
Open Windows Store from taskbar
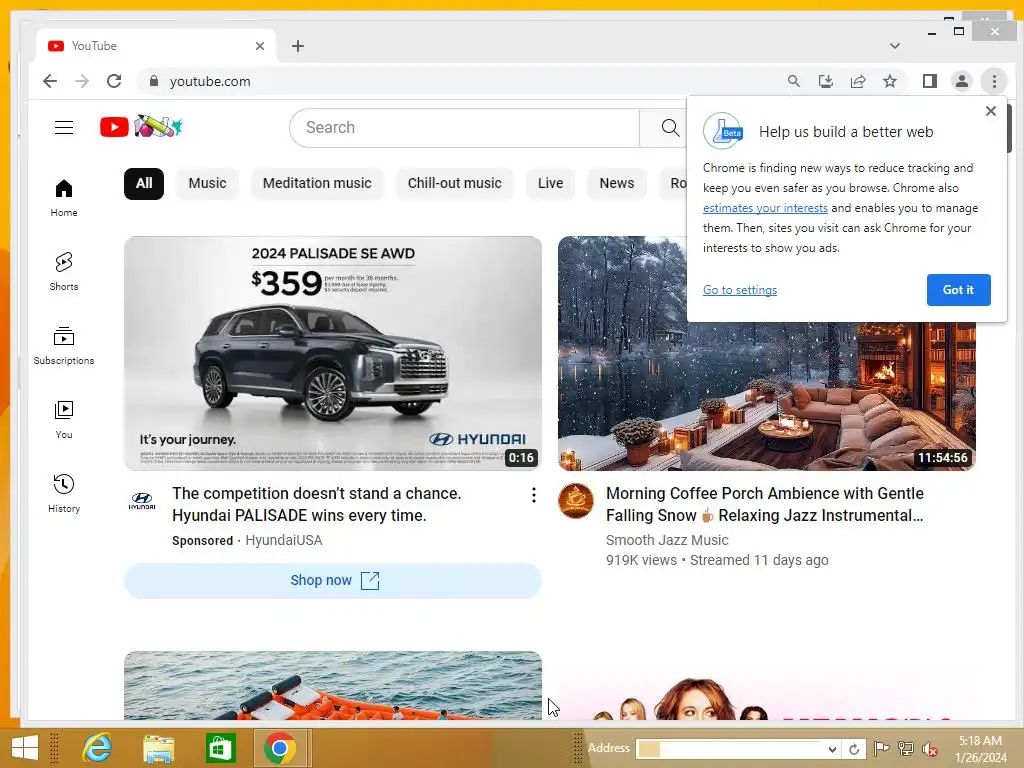pyautogui.click(x=219, y=748)
